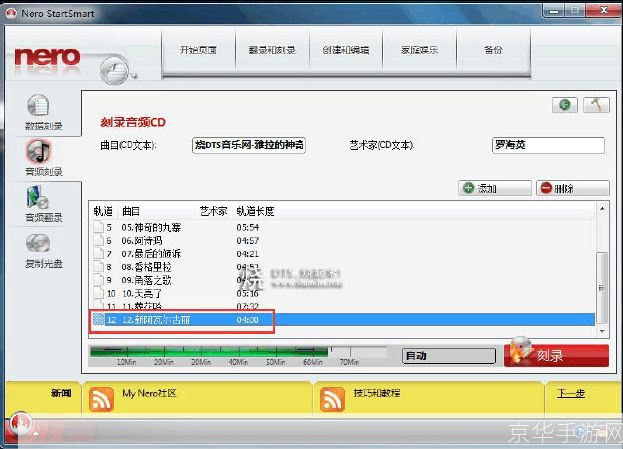Click the nero logo
Viewport: 623px width, 449px height.
click(x=47, y=57)
